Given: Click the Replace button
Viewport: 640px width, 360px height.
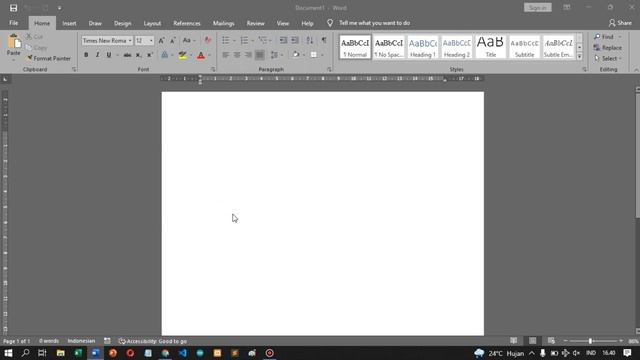Looking at the screenshot, I should click(x=608, y=48).
